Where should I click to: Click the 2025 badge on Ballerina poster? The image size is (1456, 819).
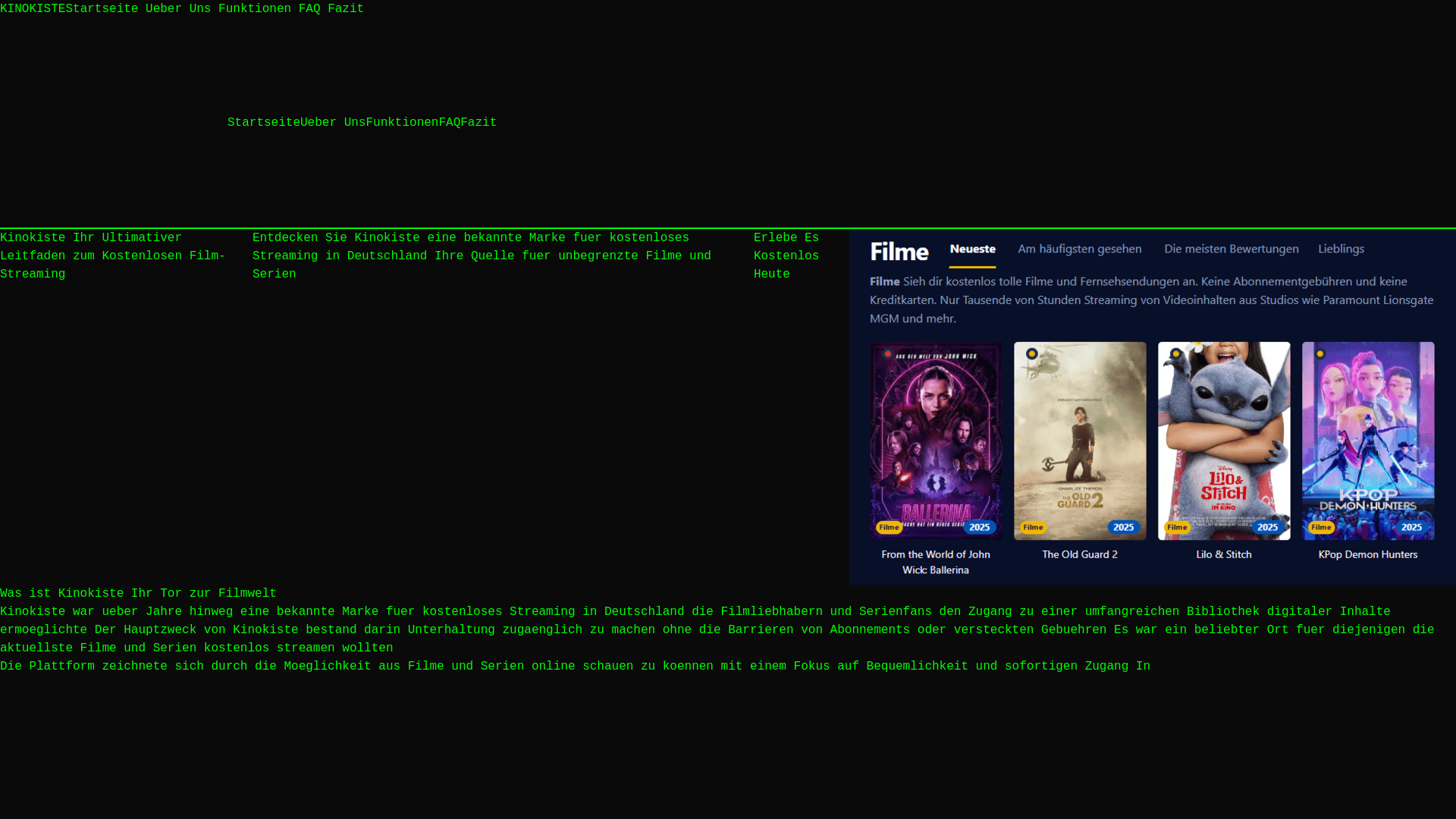click(x=979, y=528)
